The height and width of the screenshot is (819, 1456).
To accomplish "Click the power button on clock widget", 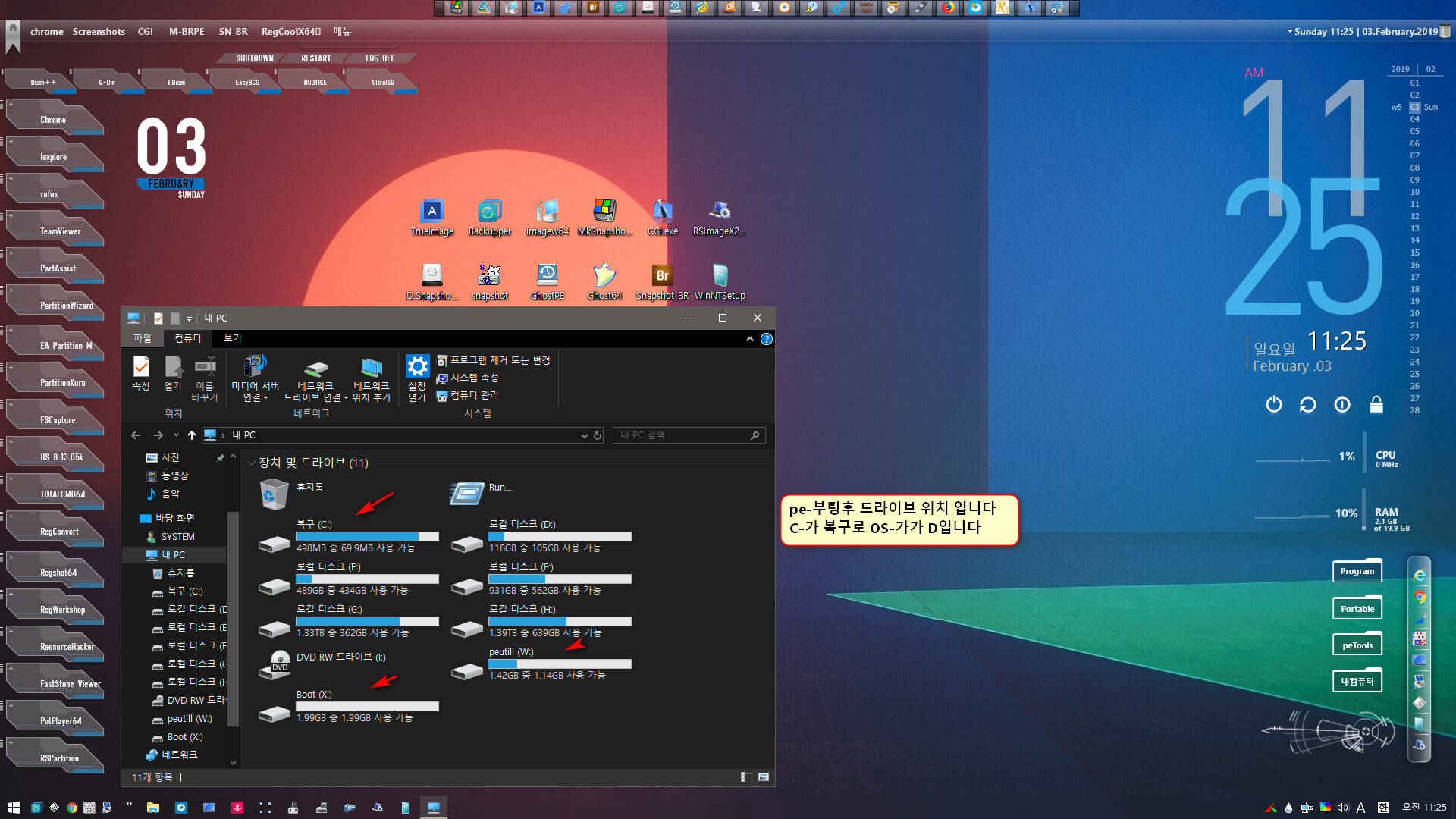I will pyautogui.click(x=1274, y=405).
